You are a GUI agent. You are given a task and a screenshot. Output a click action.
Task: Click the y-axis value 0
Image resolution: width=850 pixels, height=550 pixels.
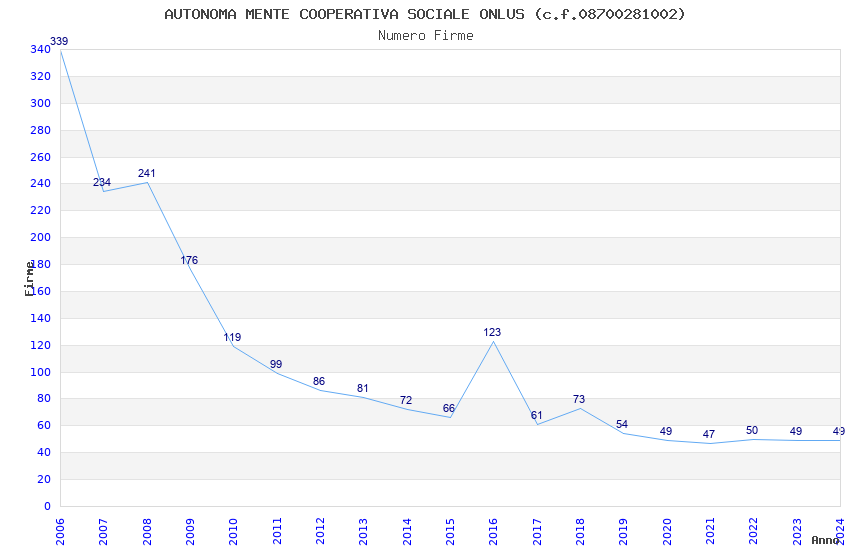pos(48,507)
